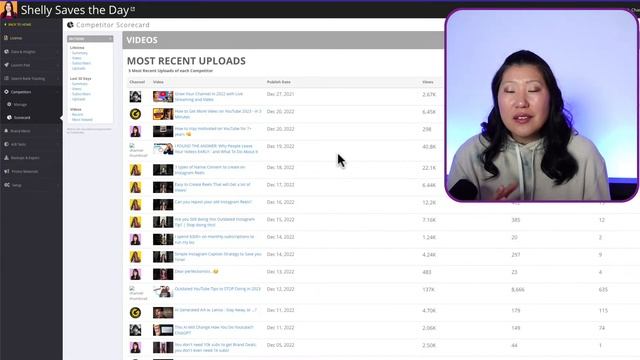Viewport: 640px width, 360px height.
Task: Select the '8,666' value in Dec 12 row
Action: [x=518, y=290]
